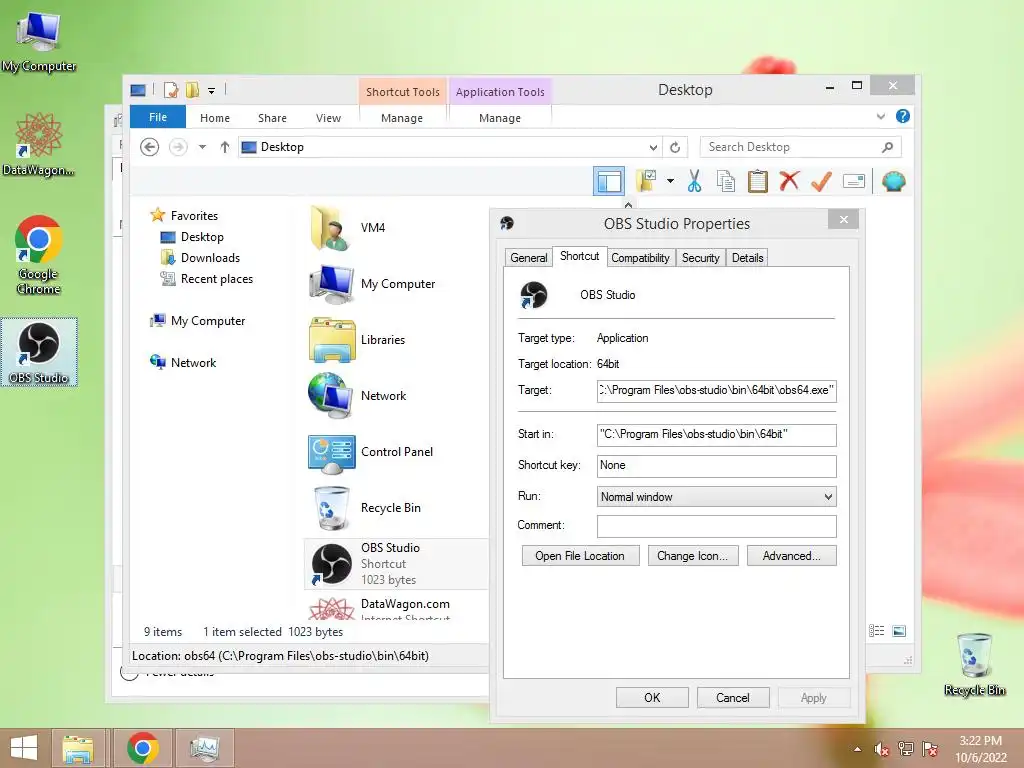Screen dimensions: 1024x768
Task: Open Google Chrome from the taskbar
Action: point(142,748)
